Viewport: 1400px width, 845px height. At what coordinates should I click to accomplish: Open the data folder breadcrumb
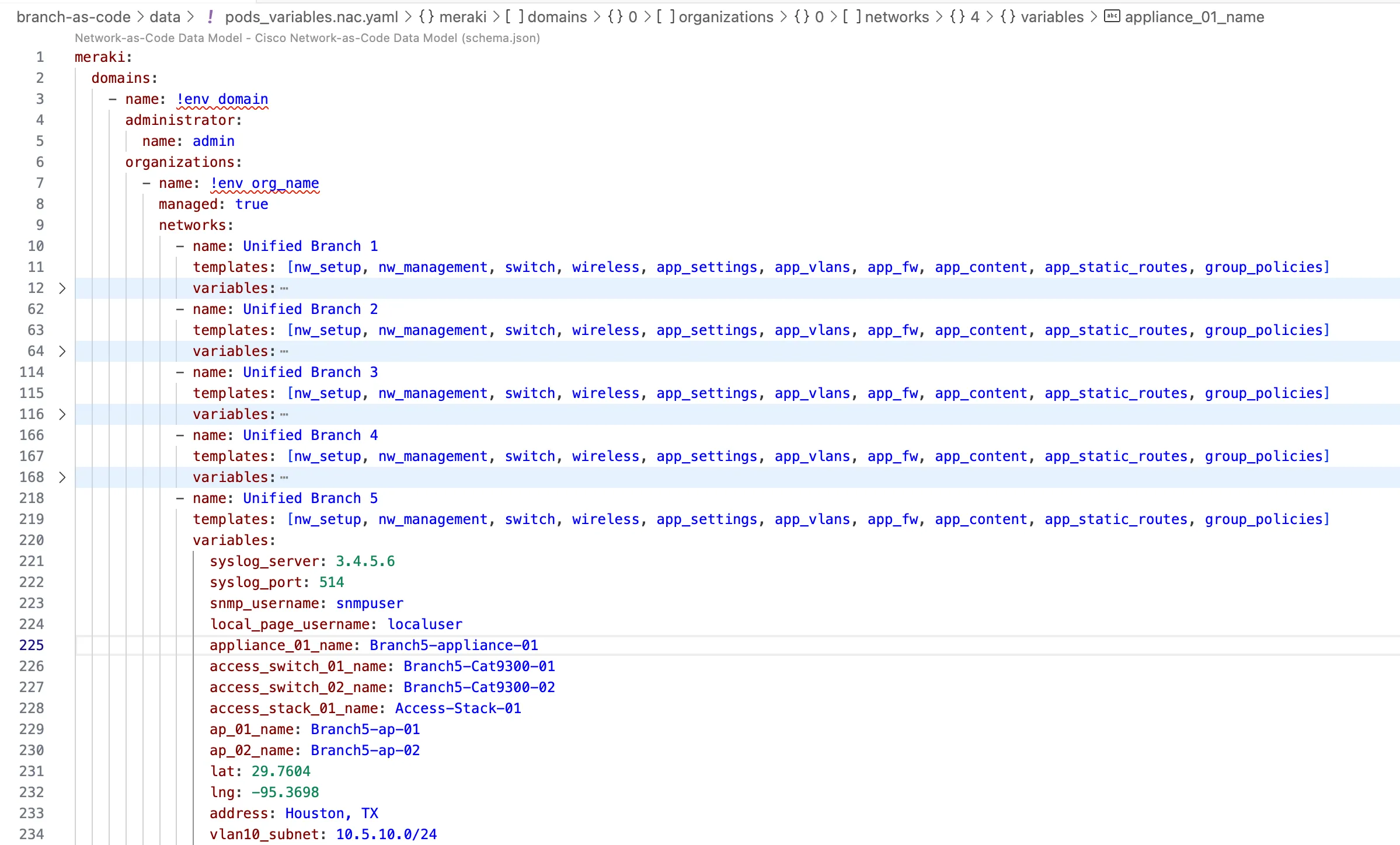click(x=165, y=17)
